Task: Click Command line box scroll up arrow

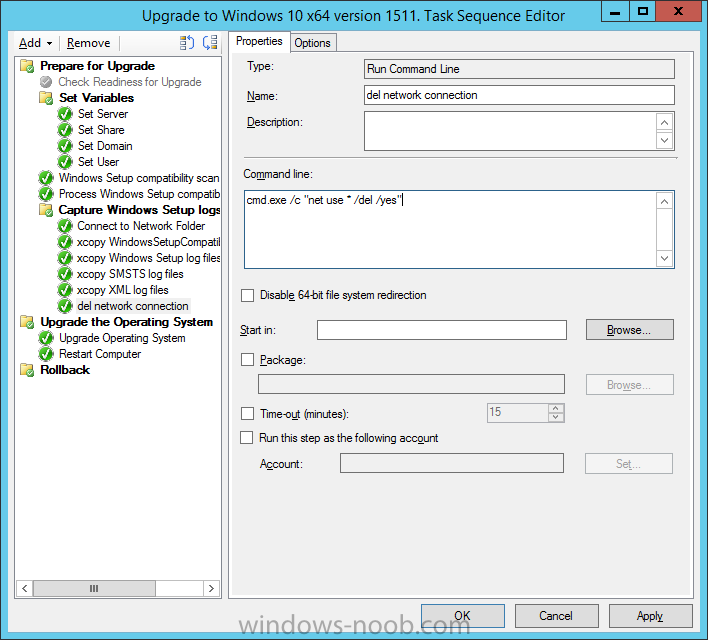Action: 664,201
